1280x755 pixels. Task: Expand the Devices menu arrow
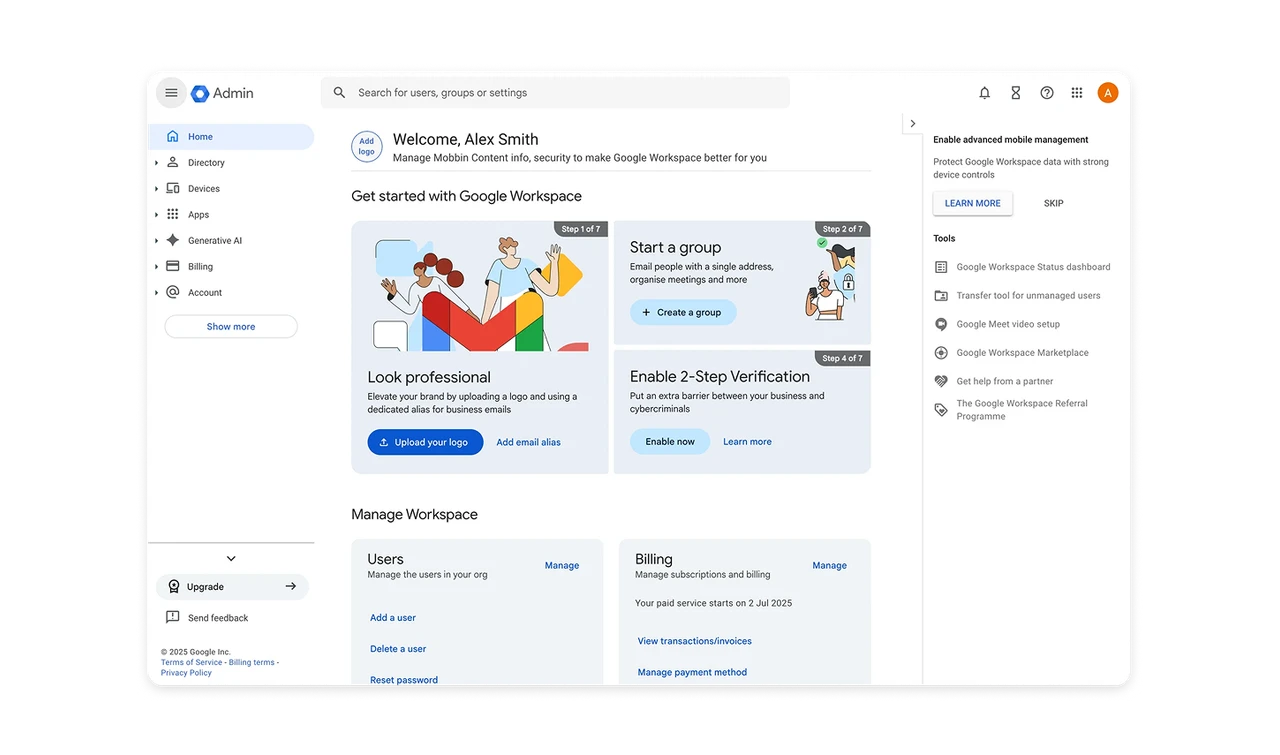[157, 189]
